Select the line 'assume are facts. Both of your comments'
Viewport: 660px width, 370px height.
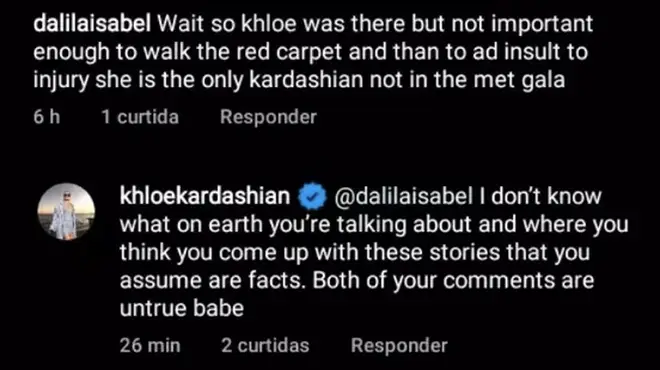(x=357, y=280)
